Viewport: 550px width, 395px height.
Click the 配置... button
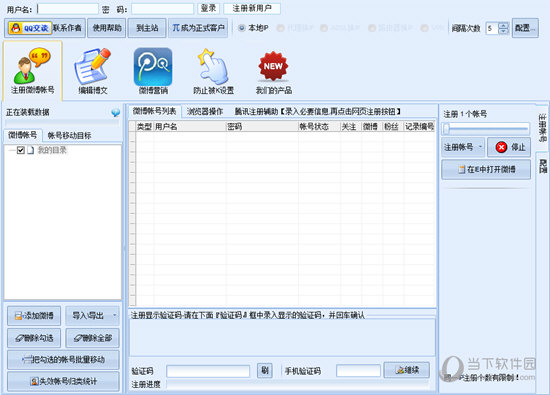point(525,28)
